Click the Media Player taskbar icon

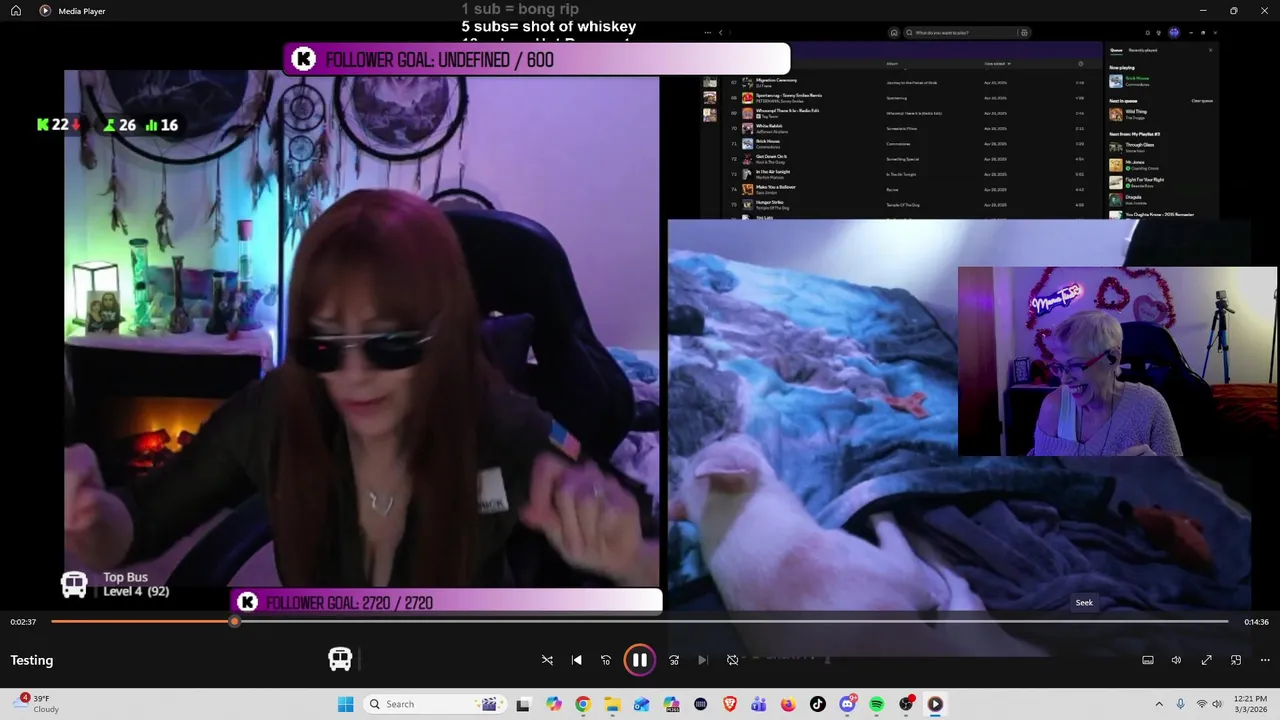935,704
